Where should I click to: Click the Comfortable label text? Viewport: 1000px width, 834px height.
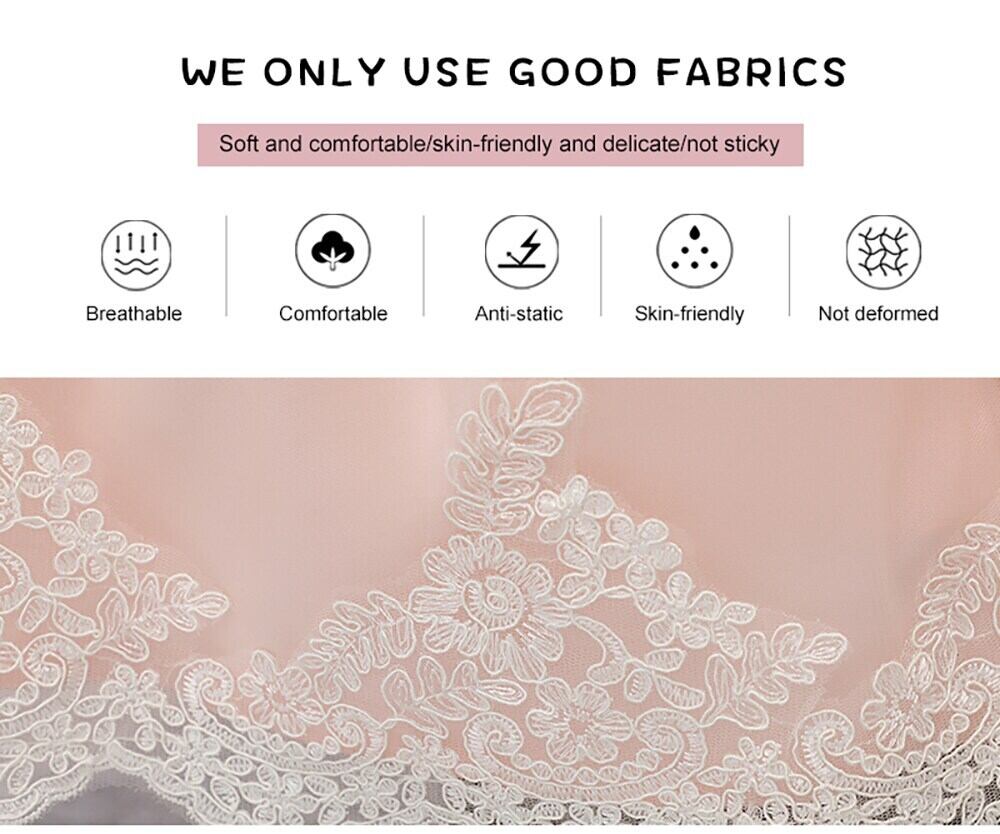pos(333,314)
